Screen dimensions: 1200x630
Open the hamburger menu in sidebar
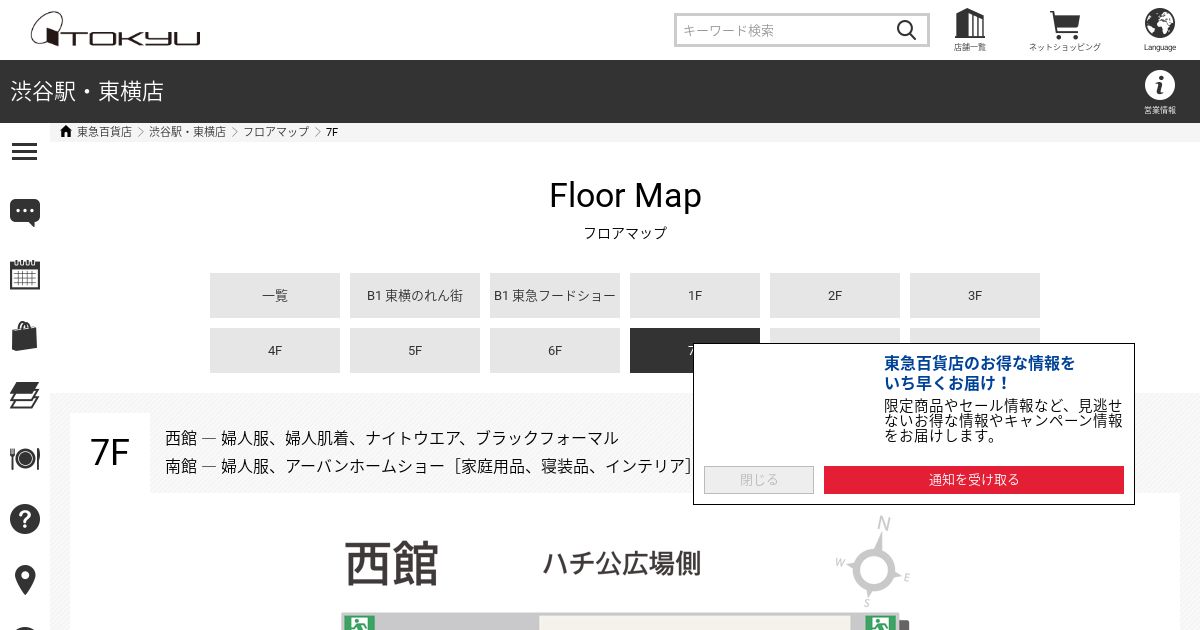point(25,151)
